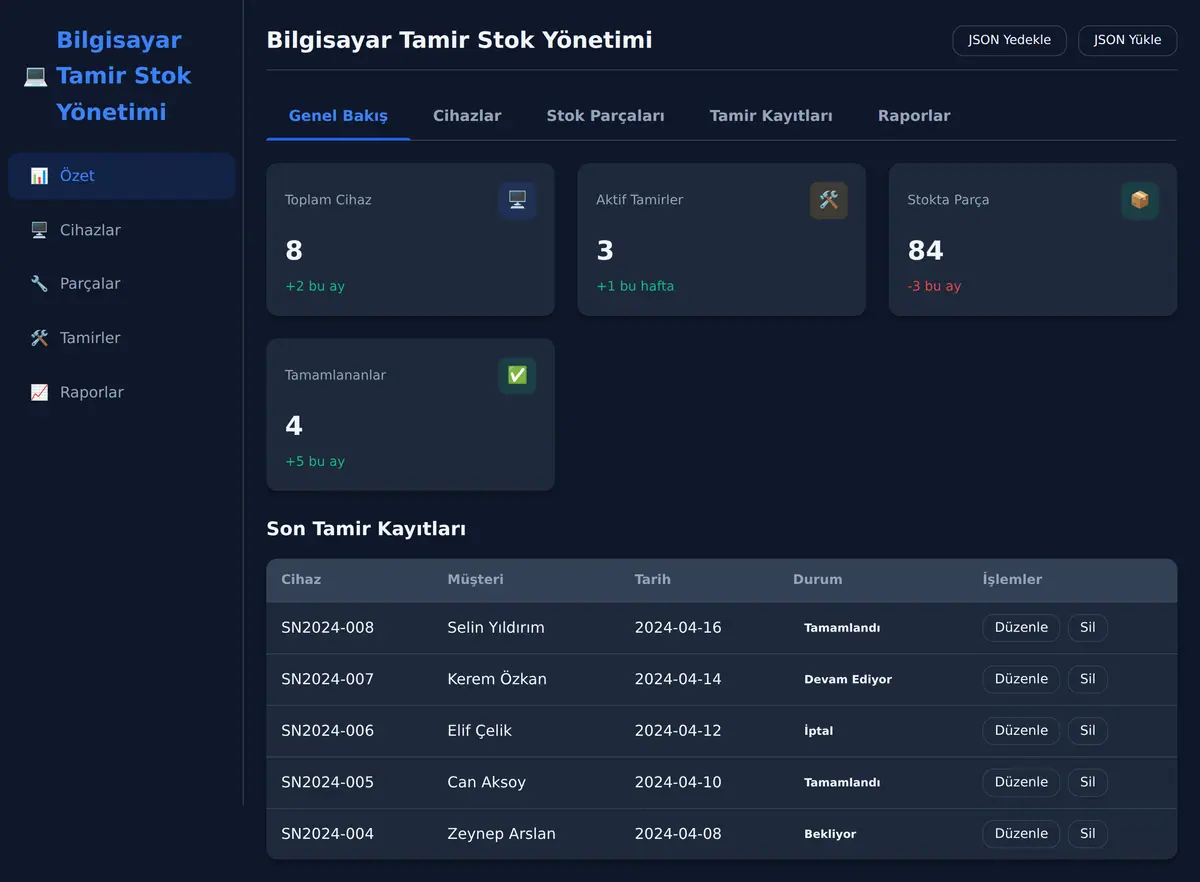
Task: Open the Stok Parçaları tab
Action: (605, 116)
